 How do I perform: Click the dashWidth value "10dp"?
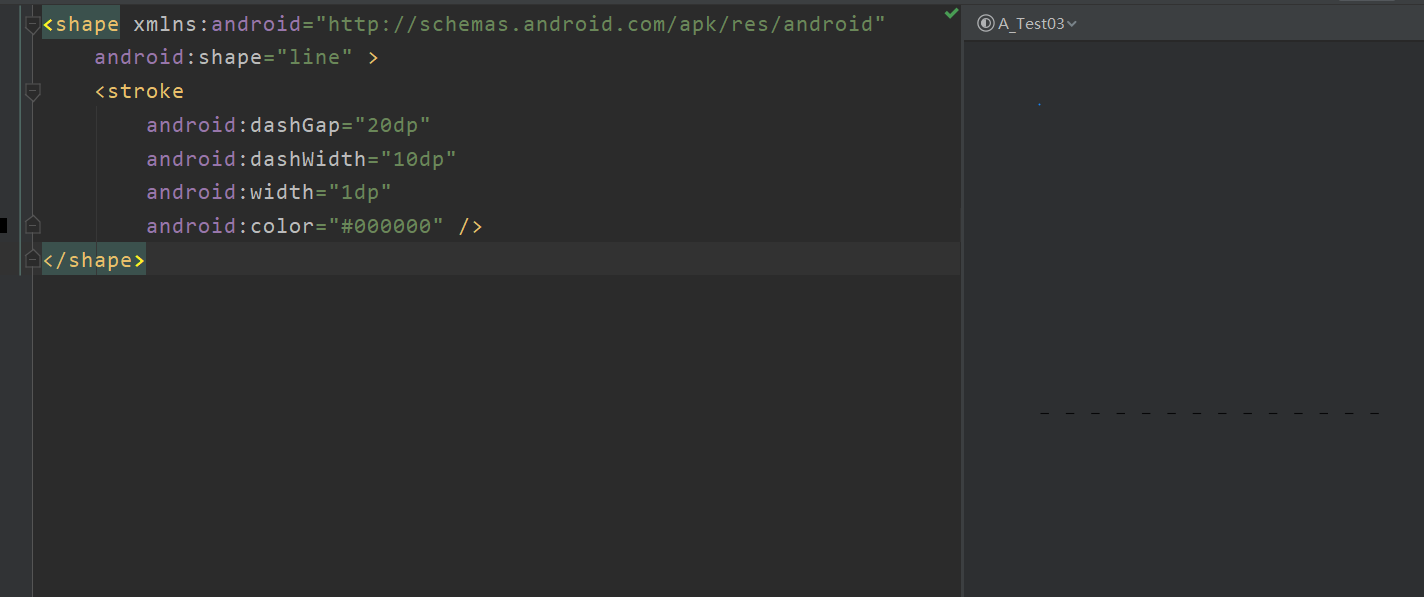point(418,159)
